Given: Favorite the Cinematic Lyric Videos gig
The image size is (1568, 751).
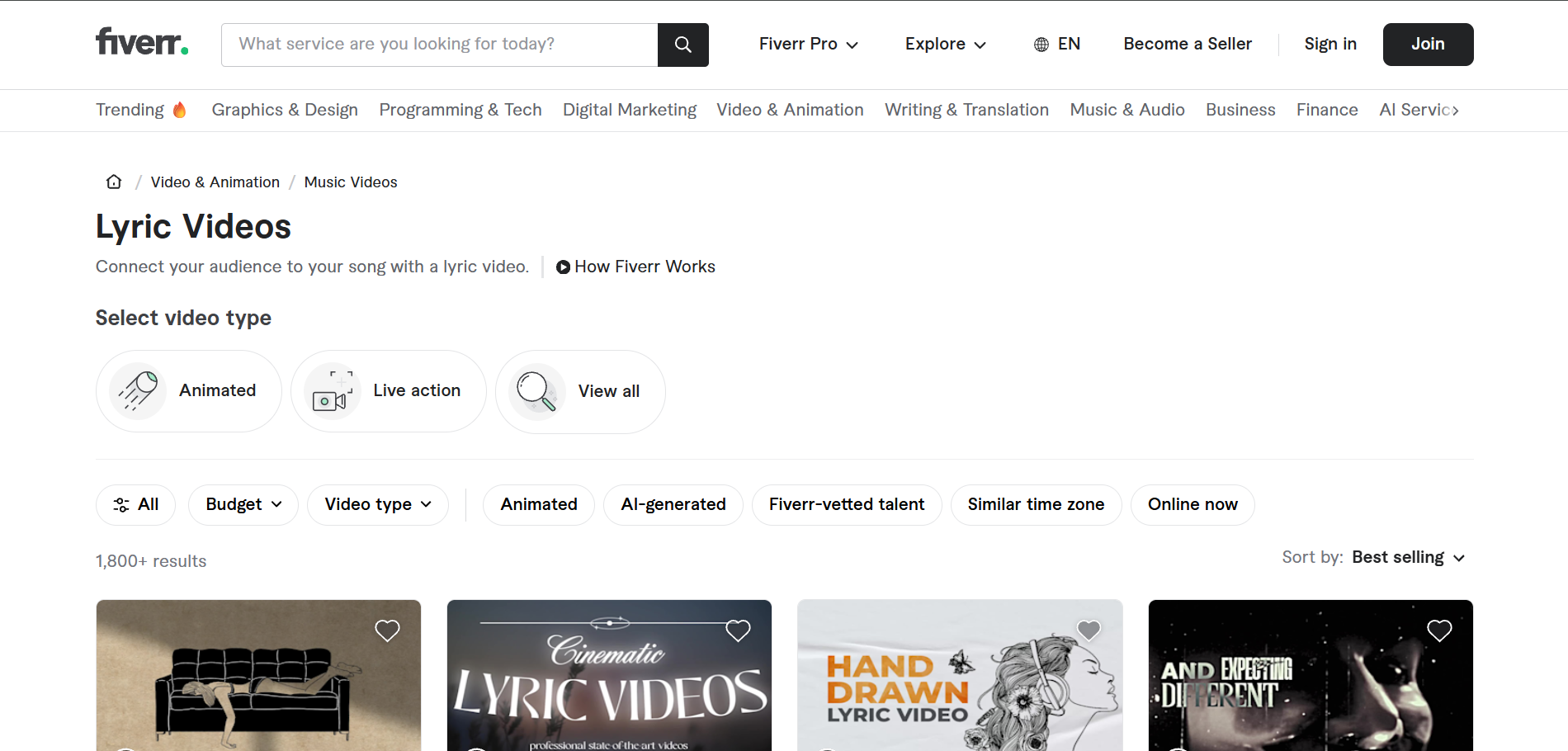Looking at the screenshot, I should pos(738,631).
